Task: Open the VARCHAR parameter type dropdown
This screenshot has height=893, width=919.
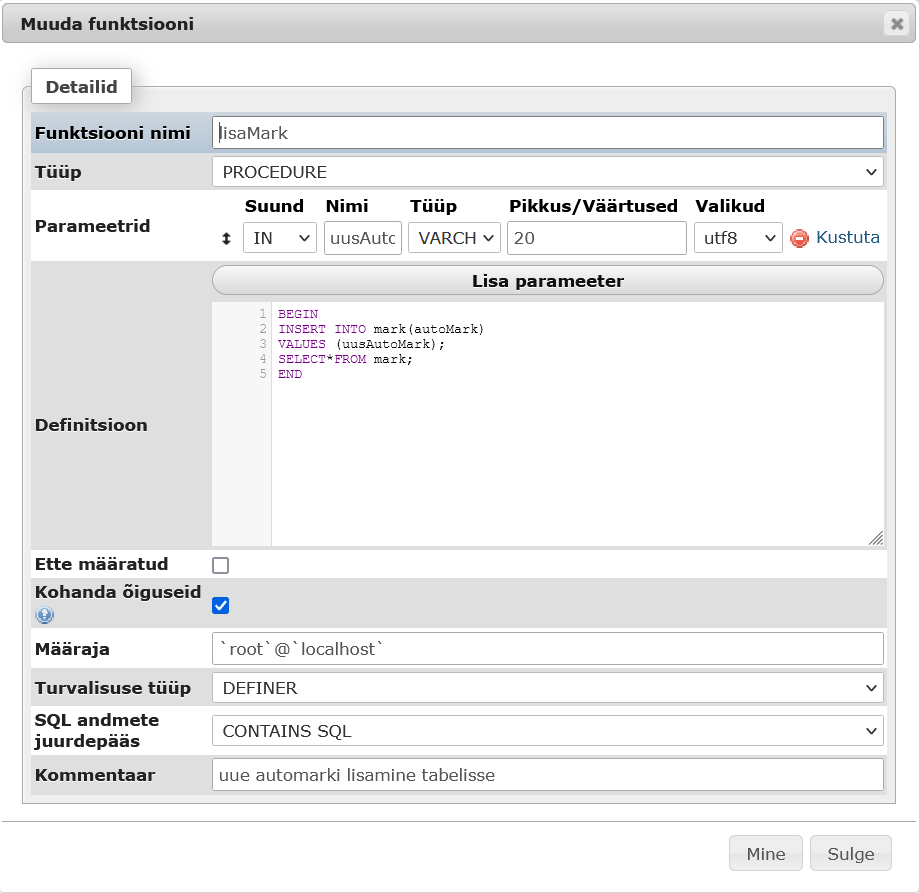Action: [x=453, y=238]
